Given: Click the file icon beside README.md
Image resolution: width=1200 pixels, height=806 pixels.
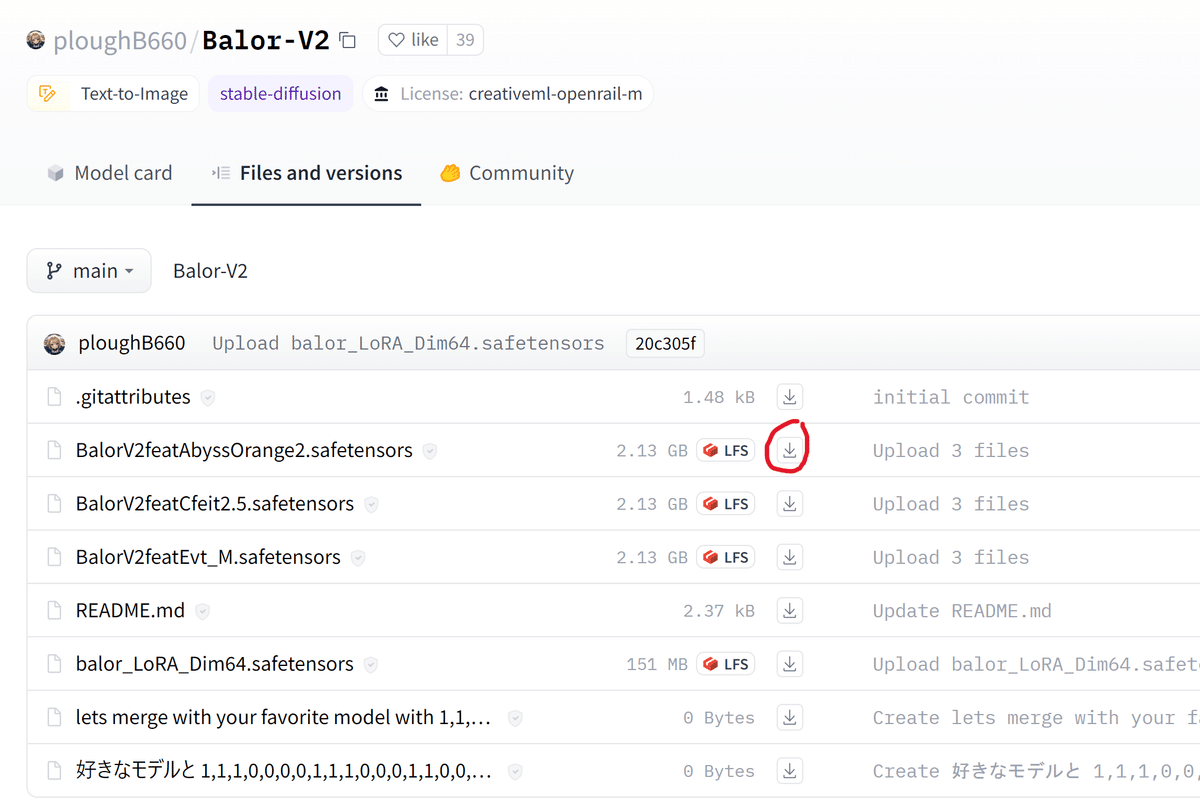Looking at the screenshot, I should coord(55,611).
